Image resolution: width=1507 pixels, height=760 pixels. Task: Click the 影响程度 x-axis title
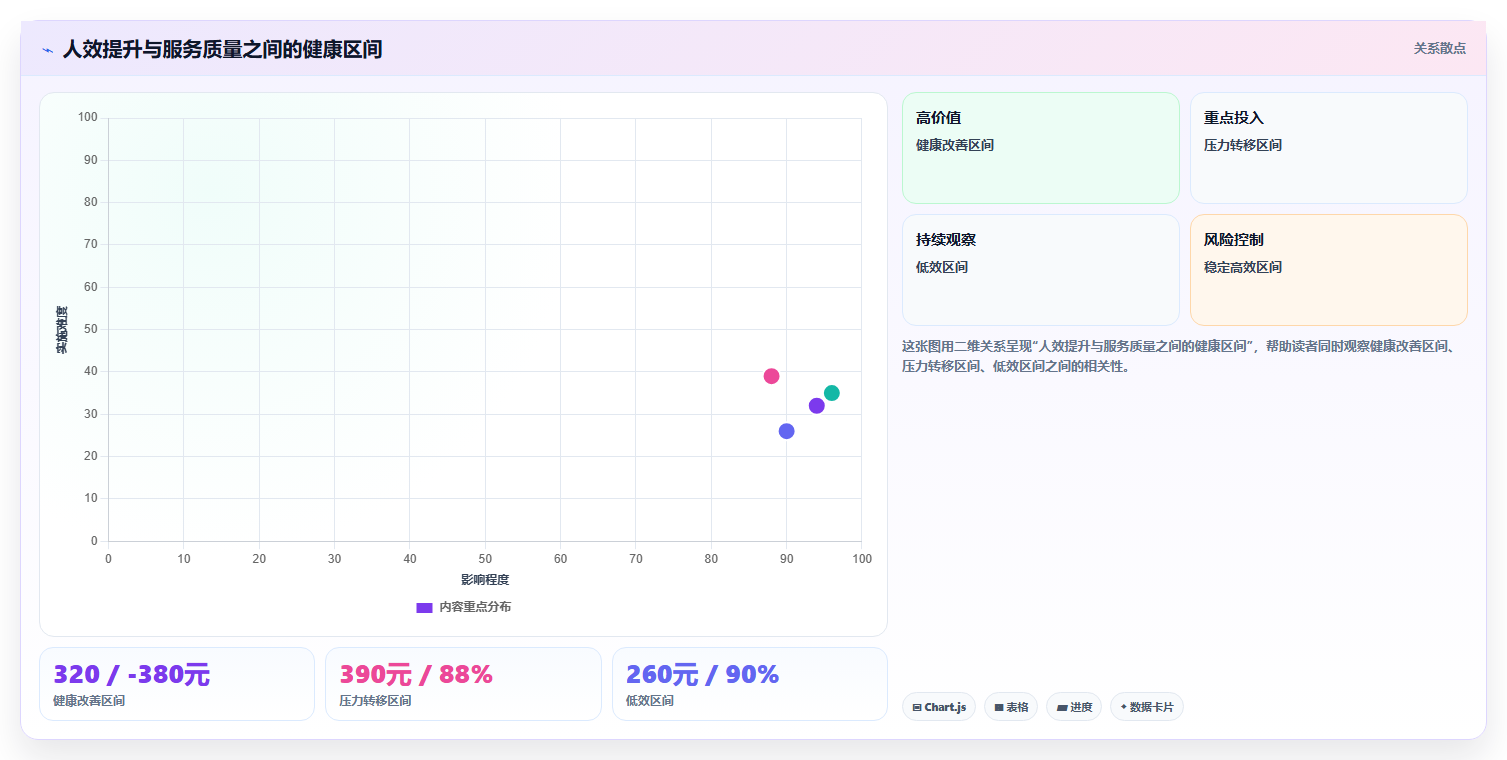[485, 580]
